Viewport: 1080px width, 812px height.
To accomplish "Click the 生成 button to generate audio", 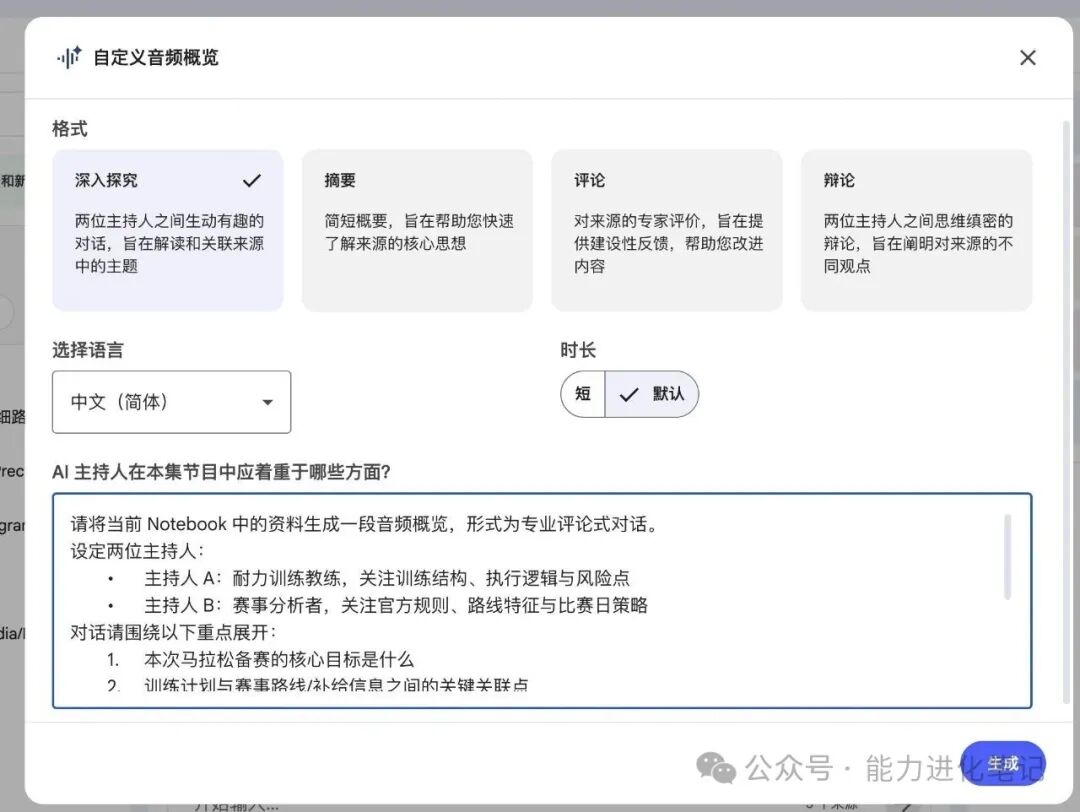I will [x=1004, y=762].
